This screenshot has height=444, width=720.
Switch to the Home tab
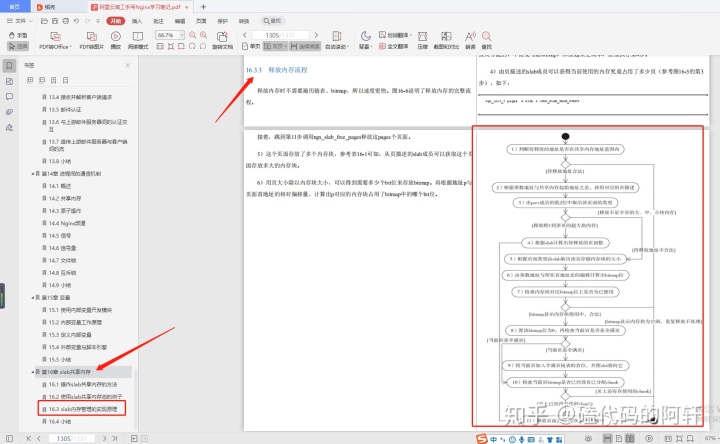(15, 6)
